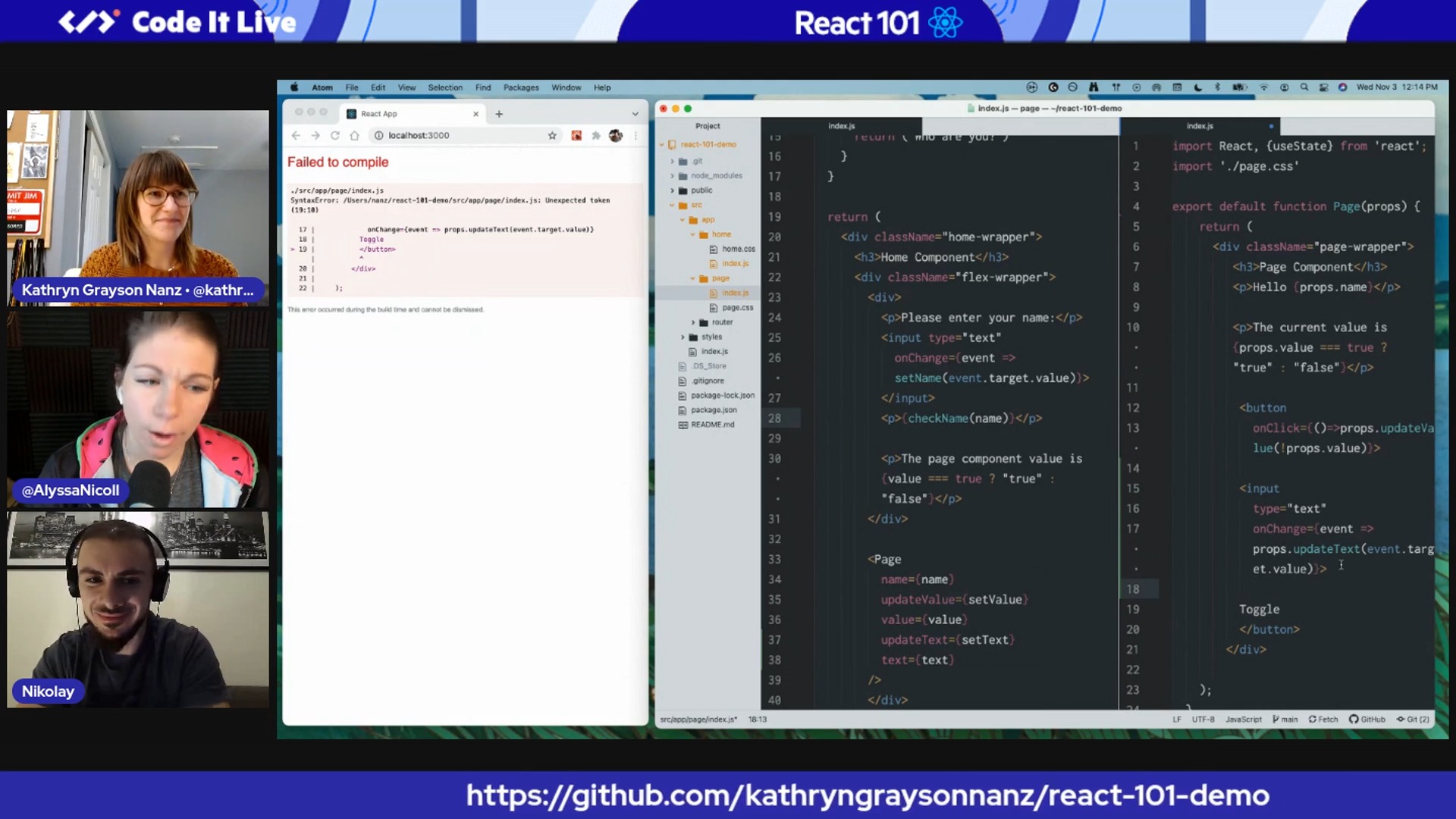The height and width of the screenshot is (819, 1456).
Task: Open Control Center in the menu bar
Action: pos(1323,87)
